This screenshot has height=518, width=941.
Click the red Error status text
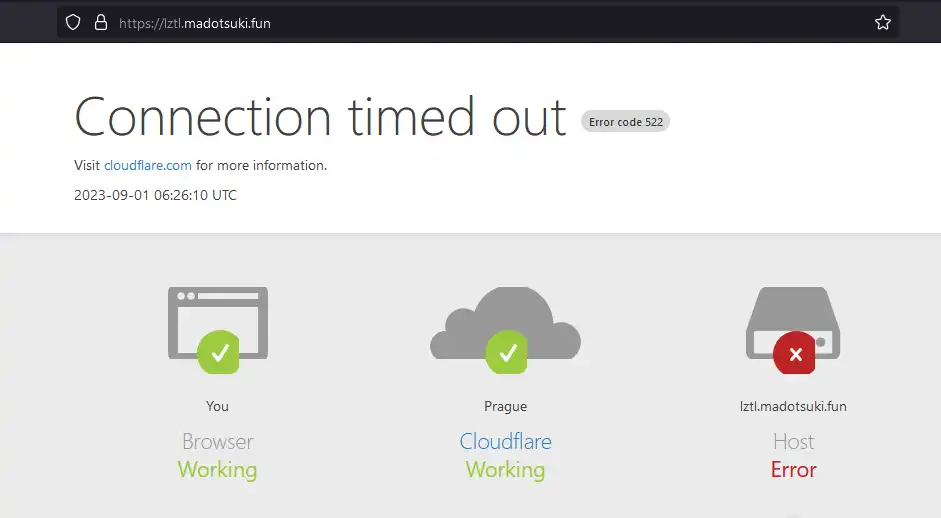point(793,469)
